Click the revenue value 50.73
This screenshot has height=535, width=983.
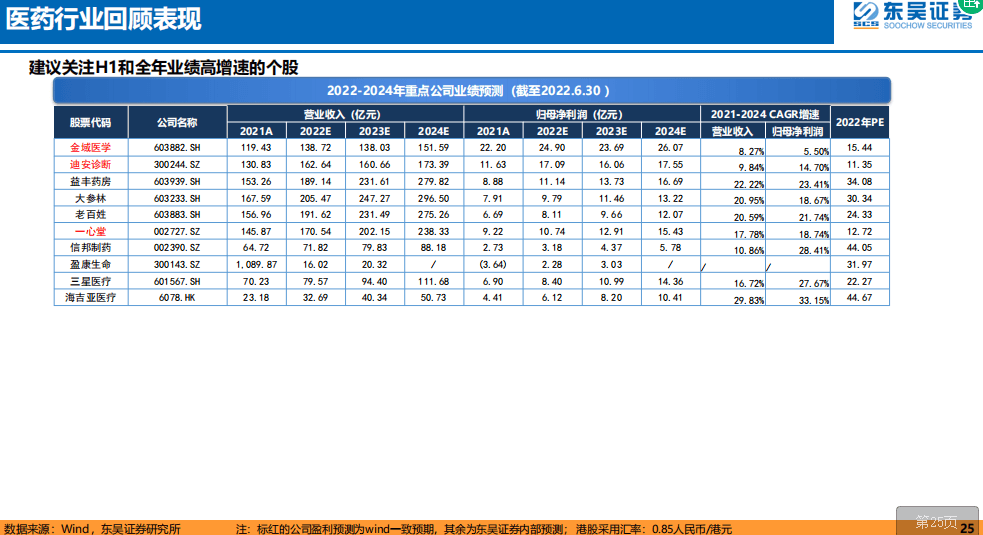coord(433,297)
